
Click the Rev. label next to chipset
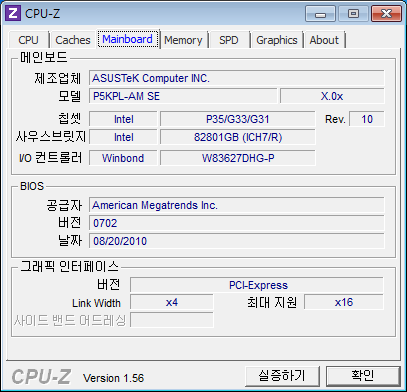coord(335,119)
